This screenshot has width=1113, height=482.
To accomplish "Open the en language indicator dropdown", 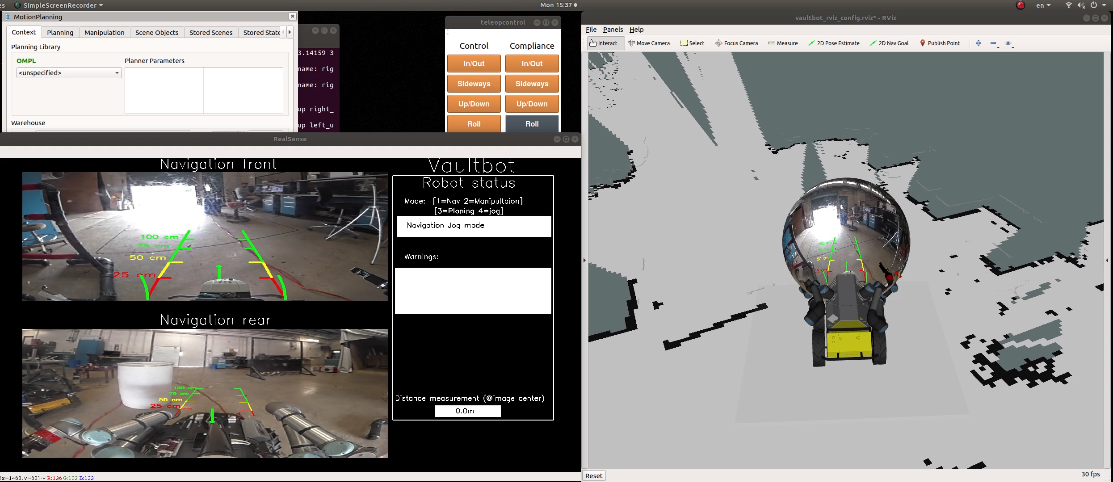I will pyautogui.click(x=1045, y=6).
